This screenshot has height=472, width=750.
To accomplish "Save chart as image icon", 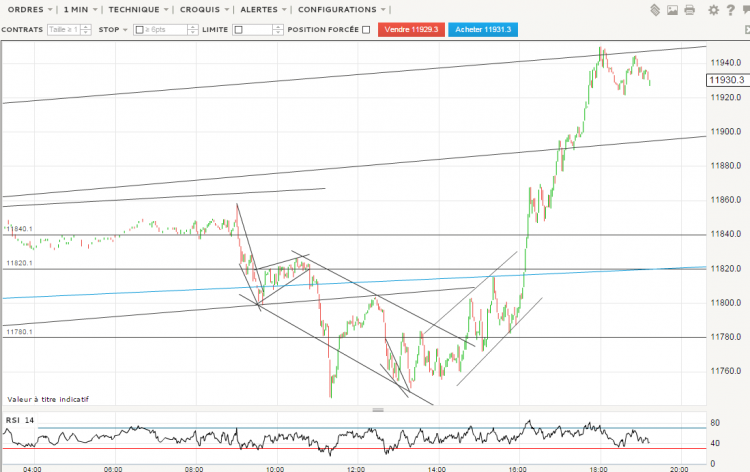I will [672, 10].
